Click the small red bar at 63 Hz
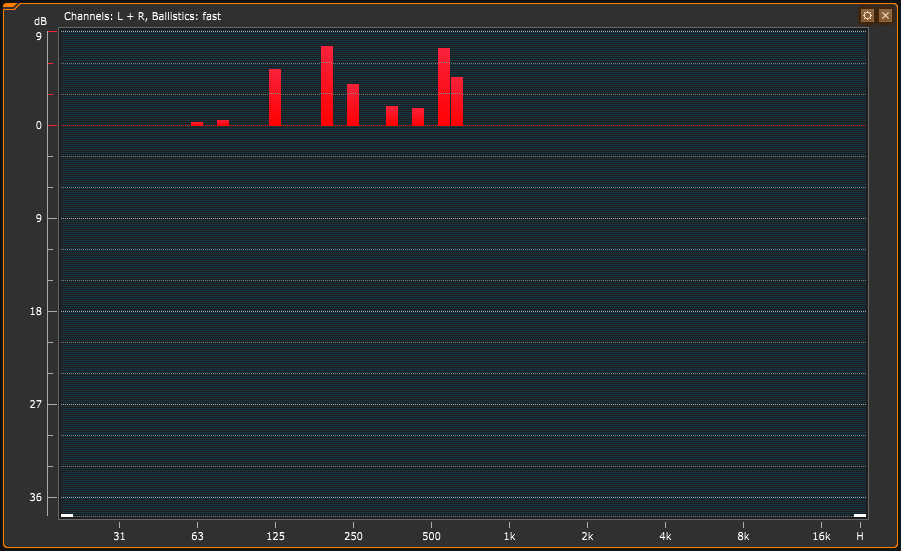Viewport: 901px width, 551px height. click(197, 123)
